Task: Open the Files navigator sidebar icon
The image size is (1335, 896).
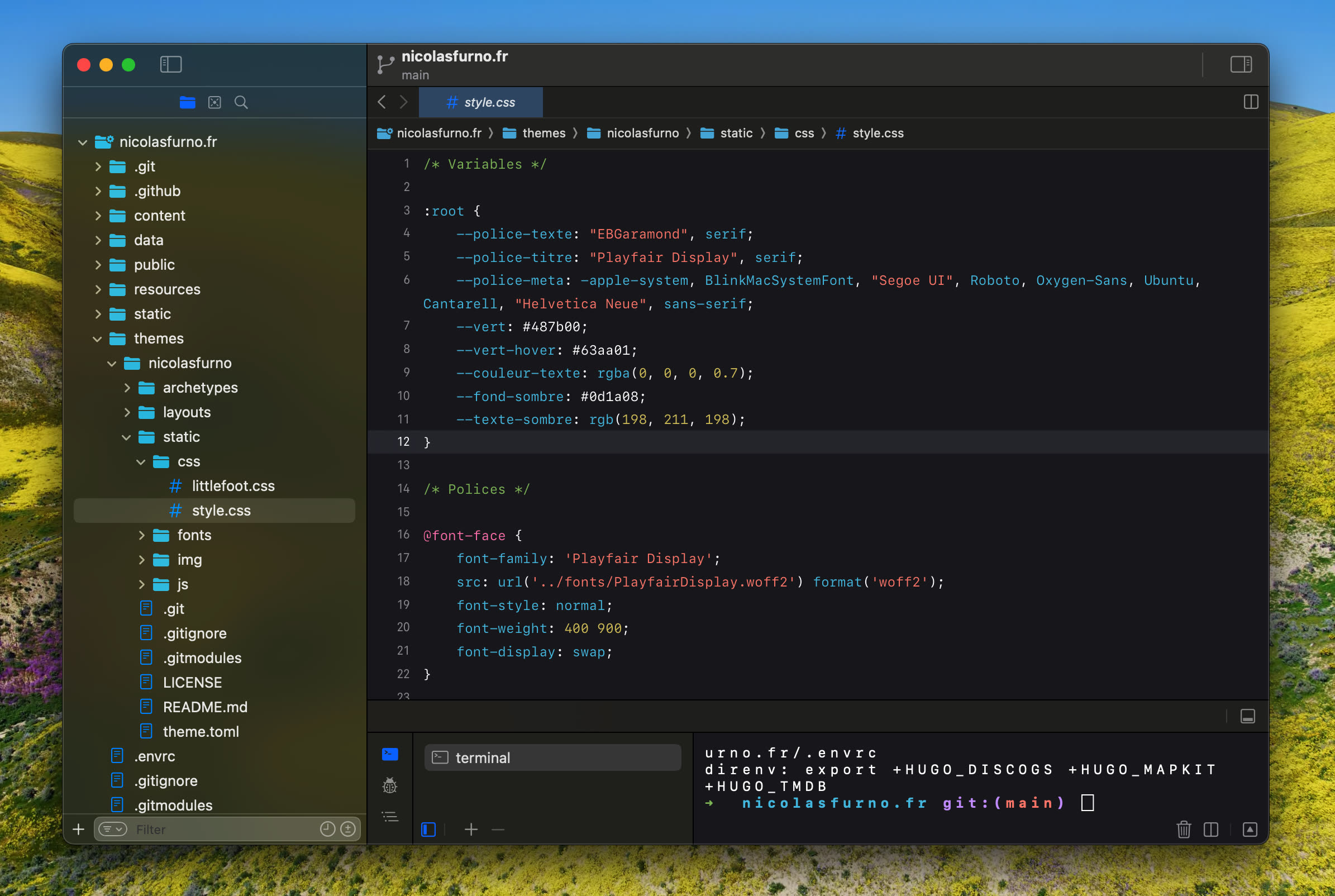Action: point(187,102)
